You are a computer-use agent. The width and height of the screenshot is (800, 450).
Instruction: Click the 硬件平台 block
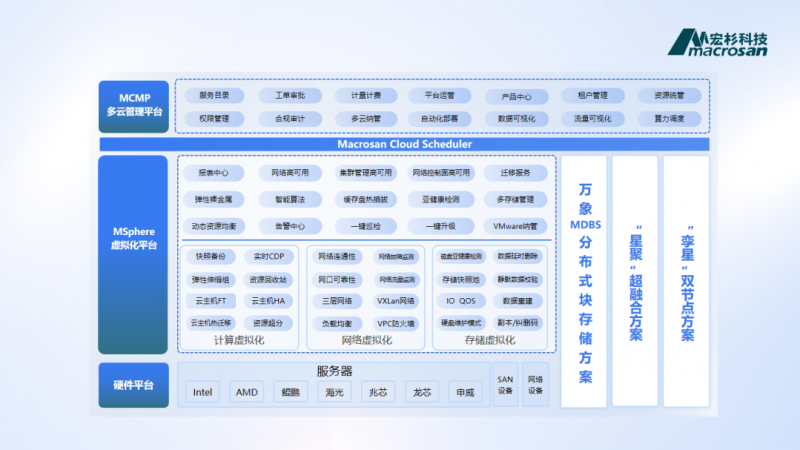pos(134,385)
